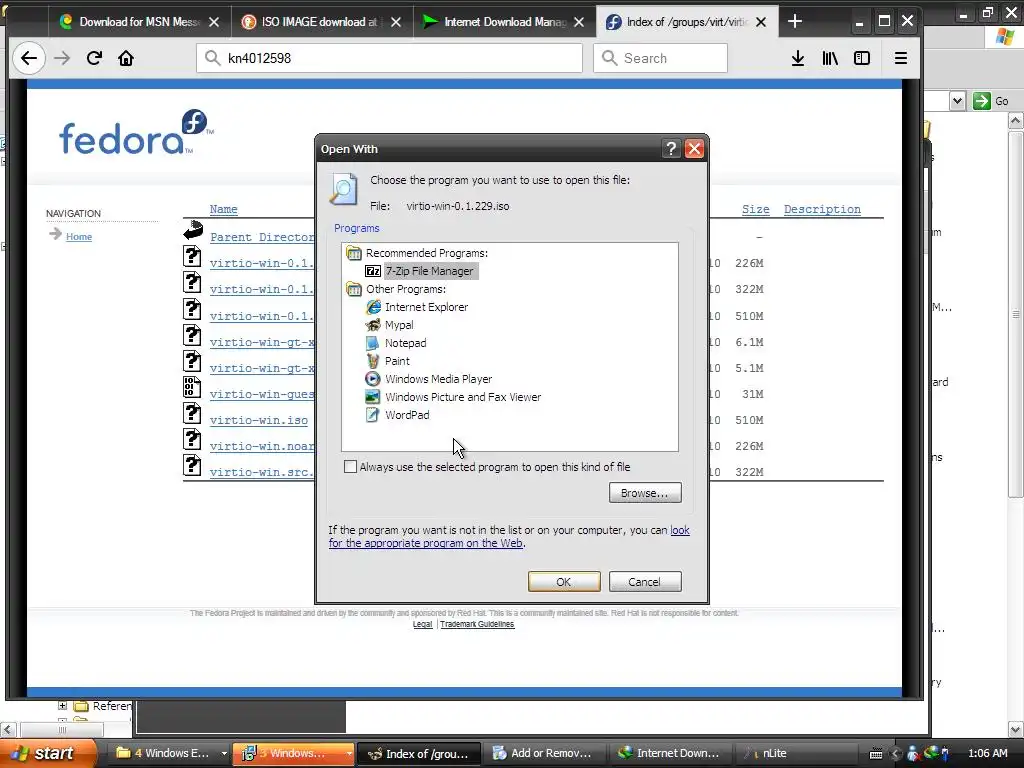Sort listing by Description column
This screenshot has width=1024, height=768.
coord(822,209)
